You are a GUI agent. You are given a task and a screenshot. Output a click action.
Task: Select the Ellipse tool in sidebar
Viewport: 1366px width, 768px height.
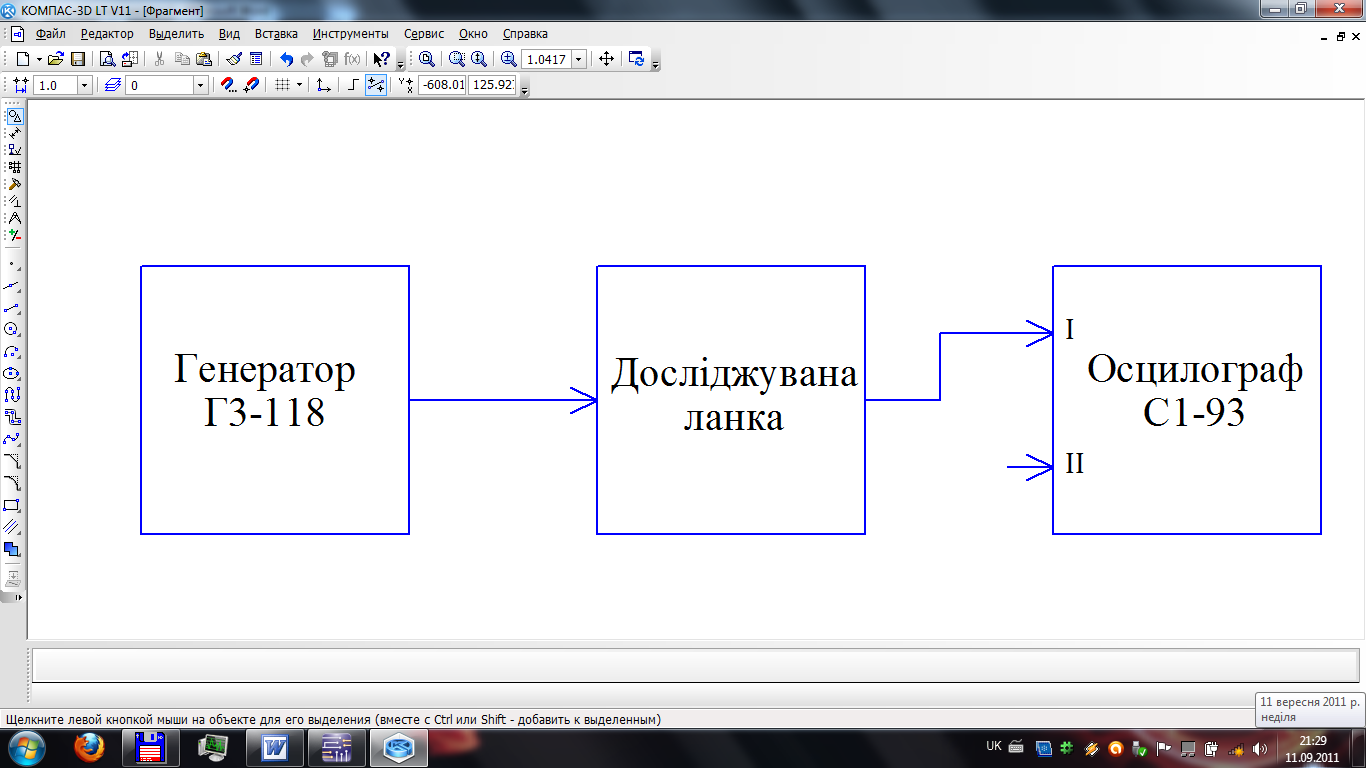(12, 373)
